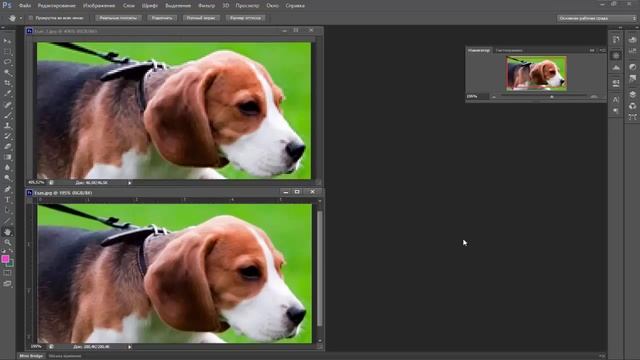
Task: Toggle Quick Mask mode icon
Action: (x=7, y=273)
